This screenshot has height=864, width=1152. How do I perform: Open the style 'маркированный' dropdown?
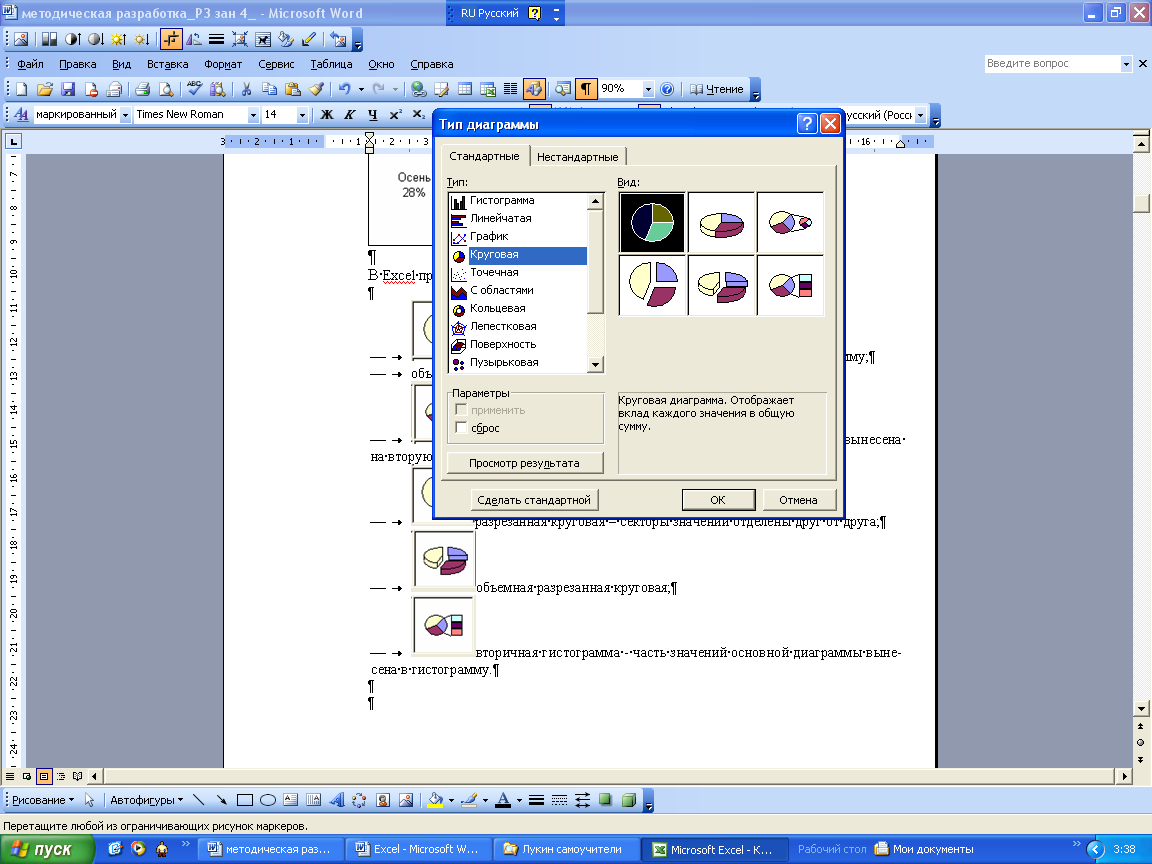coord(125,115)
